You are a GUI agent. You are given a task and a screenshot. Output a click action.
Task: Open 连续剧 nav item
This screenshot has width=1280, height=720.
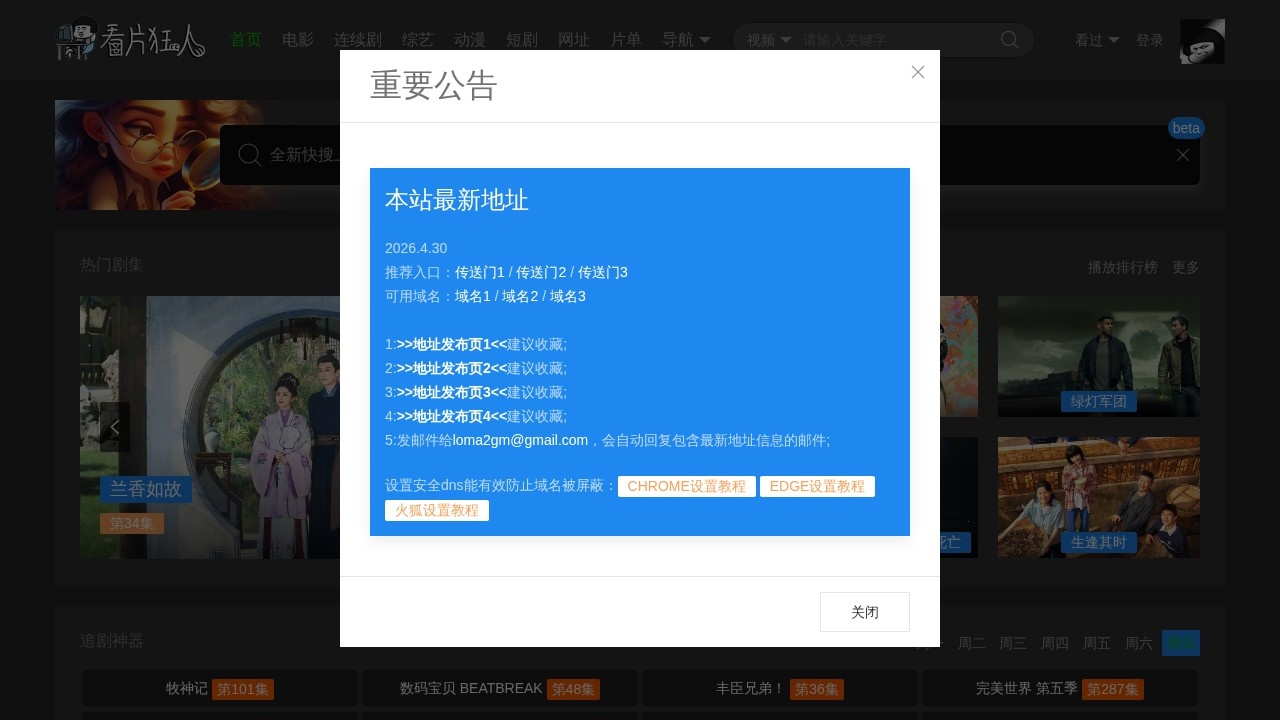pos(358,40)
